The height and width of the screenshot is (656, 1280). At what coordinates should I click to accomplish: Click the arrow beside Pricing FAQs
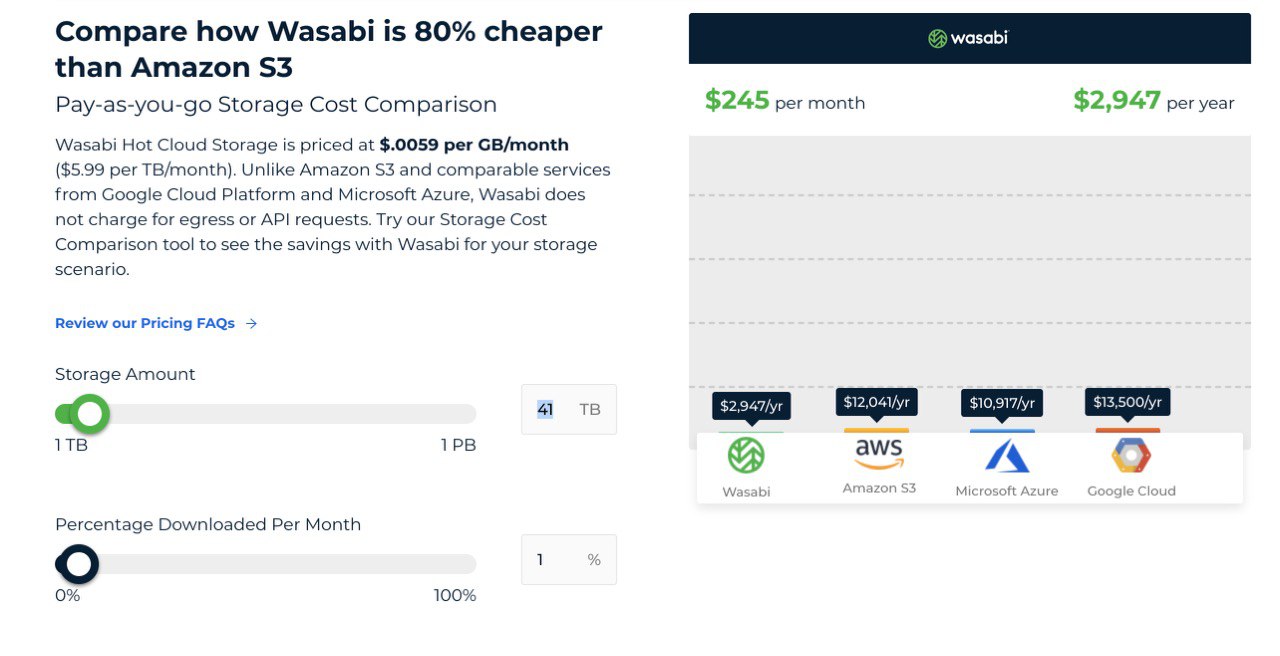click(x=251, y=323)
